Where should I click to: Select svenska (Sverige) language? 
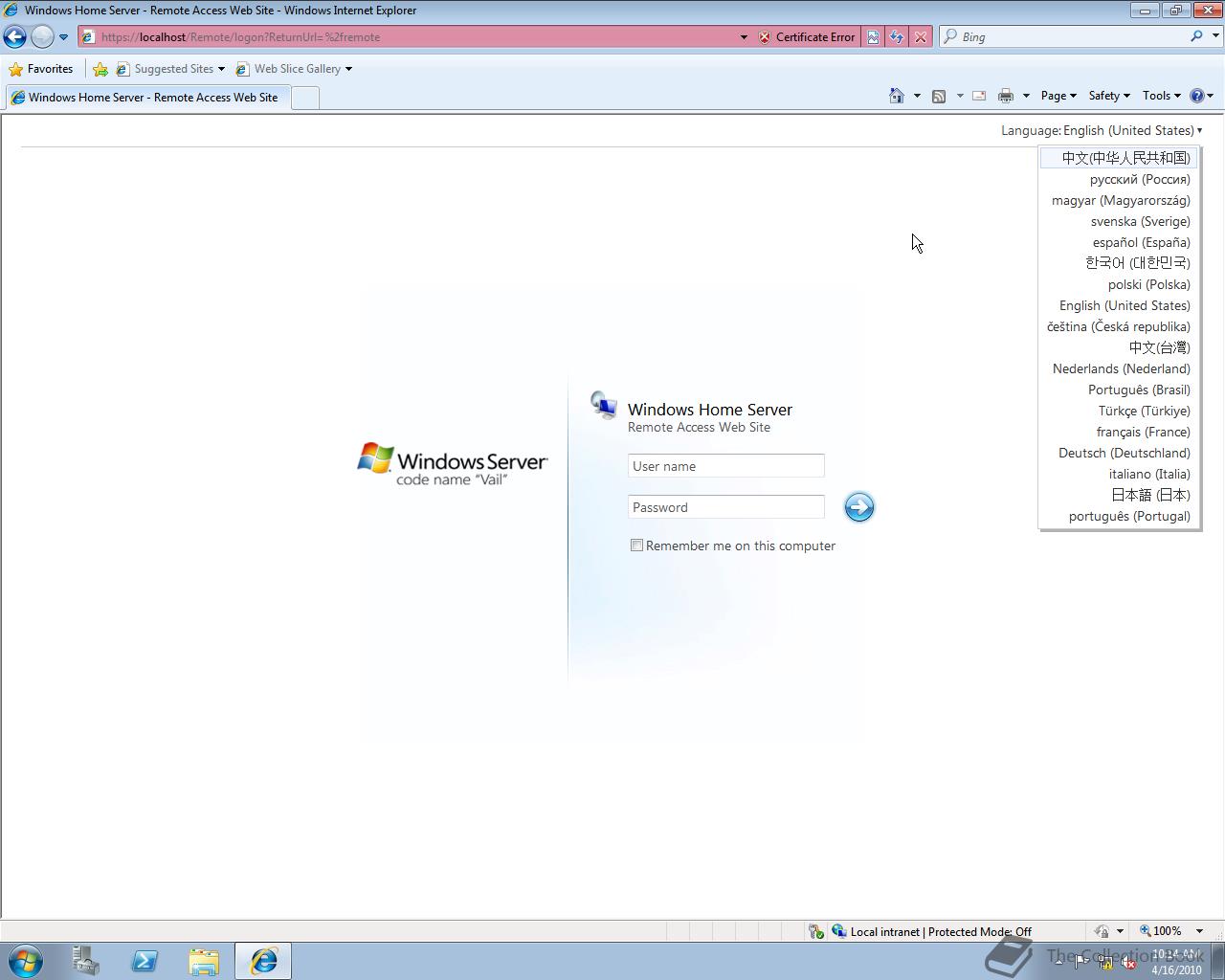(1119, 221)
